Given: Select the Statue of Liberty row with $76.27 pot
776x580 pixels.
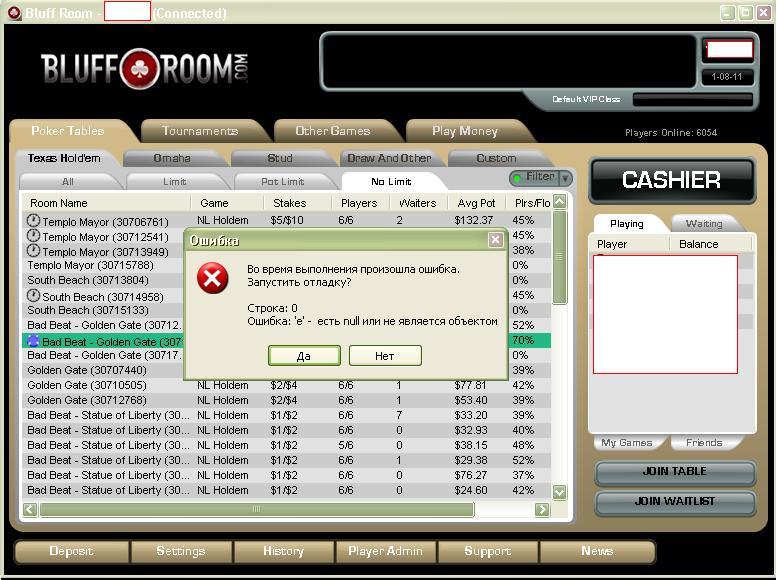Looking at the screenshot, I should tap(286, 475).
